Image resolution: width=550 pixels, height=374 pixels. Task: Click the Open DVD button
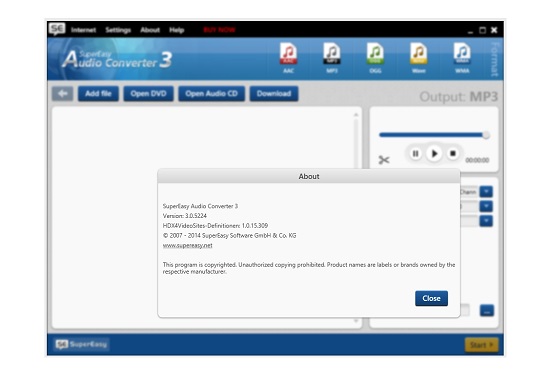point(148,94)
